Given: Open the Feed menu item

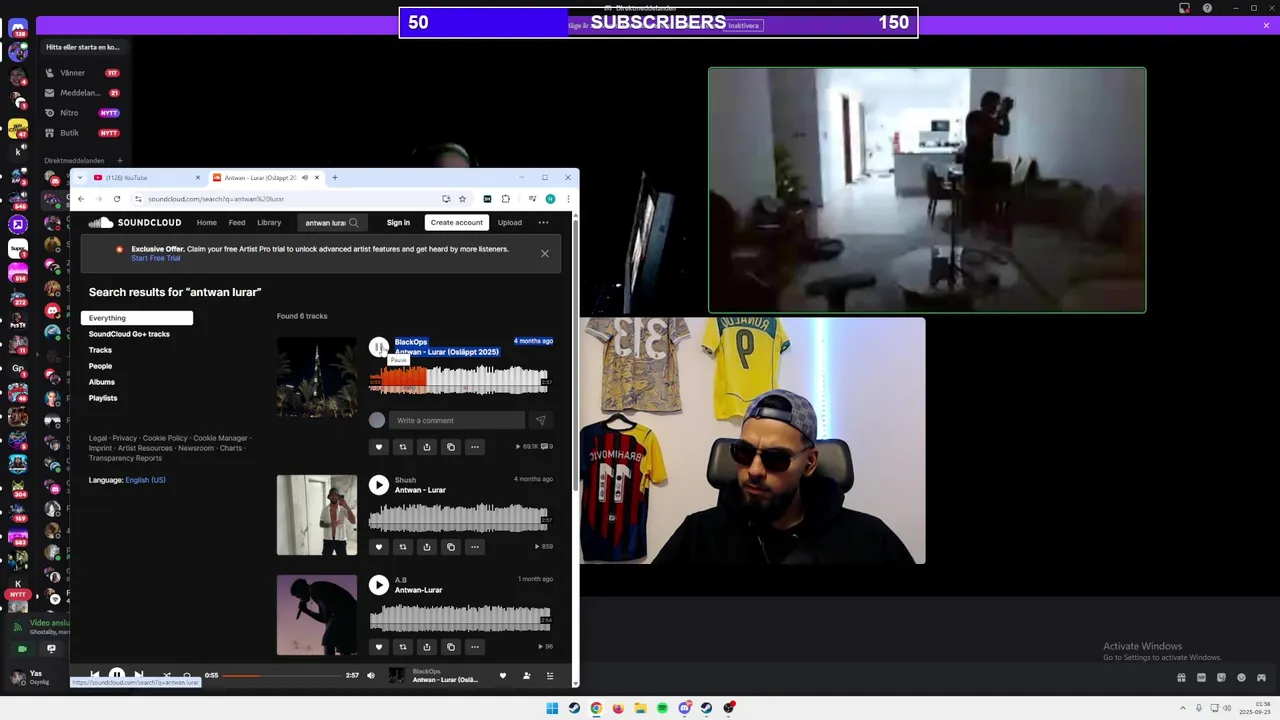Looking at the screenshot, I should 237,223.
